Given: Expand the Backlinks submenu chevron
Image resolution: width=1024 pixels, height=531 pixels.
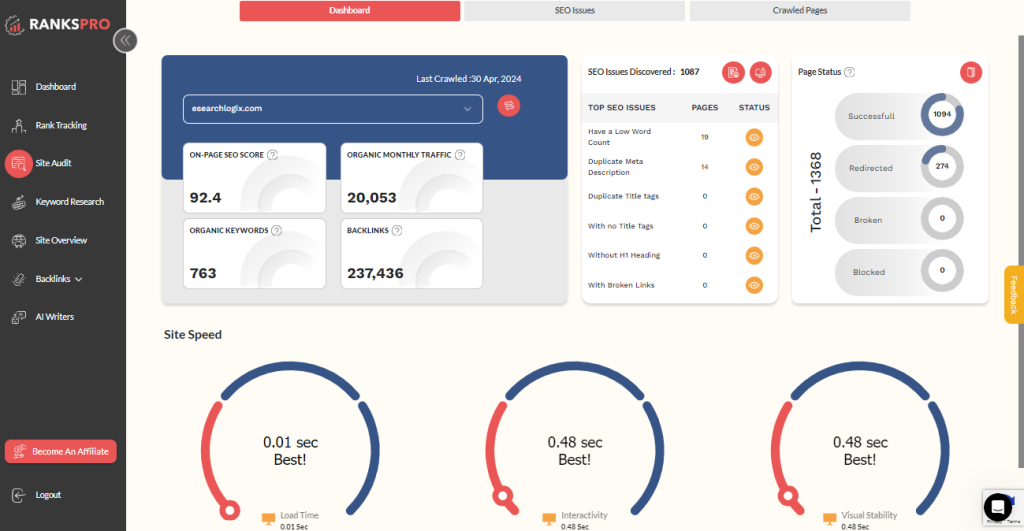Looking at the screenshot, I should (78, 280).
